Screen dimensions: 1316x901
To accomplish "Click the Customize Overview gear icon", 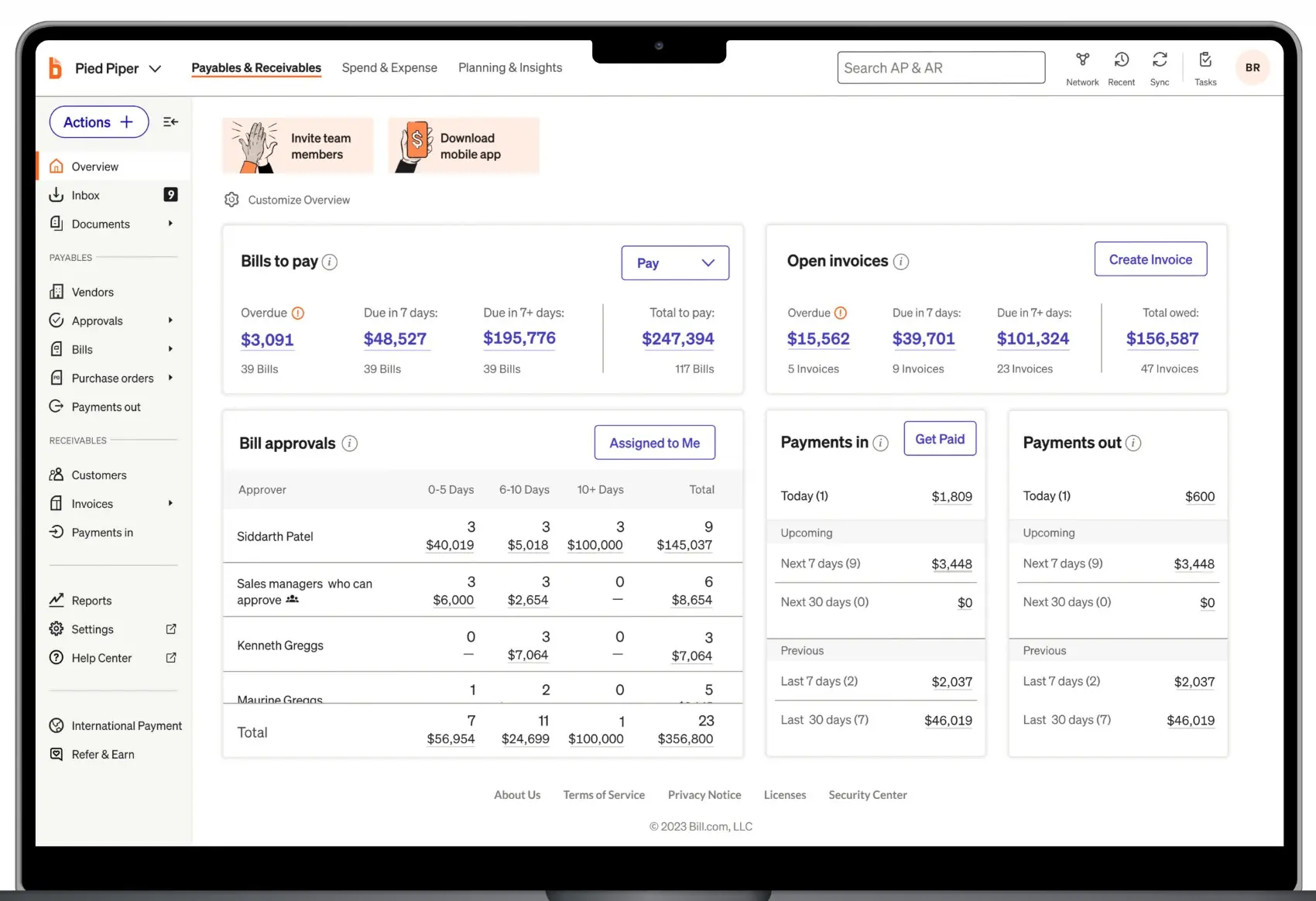I will 231,200.
